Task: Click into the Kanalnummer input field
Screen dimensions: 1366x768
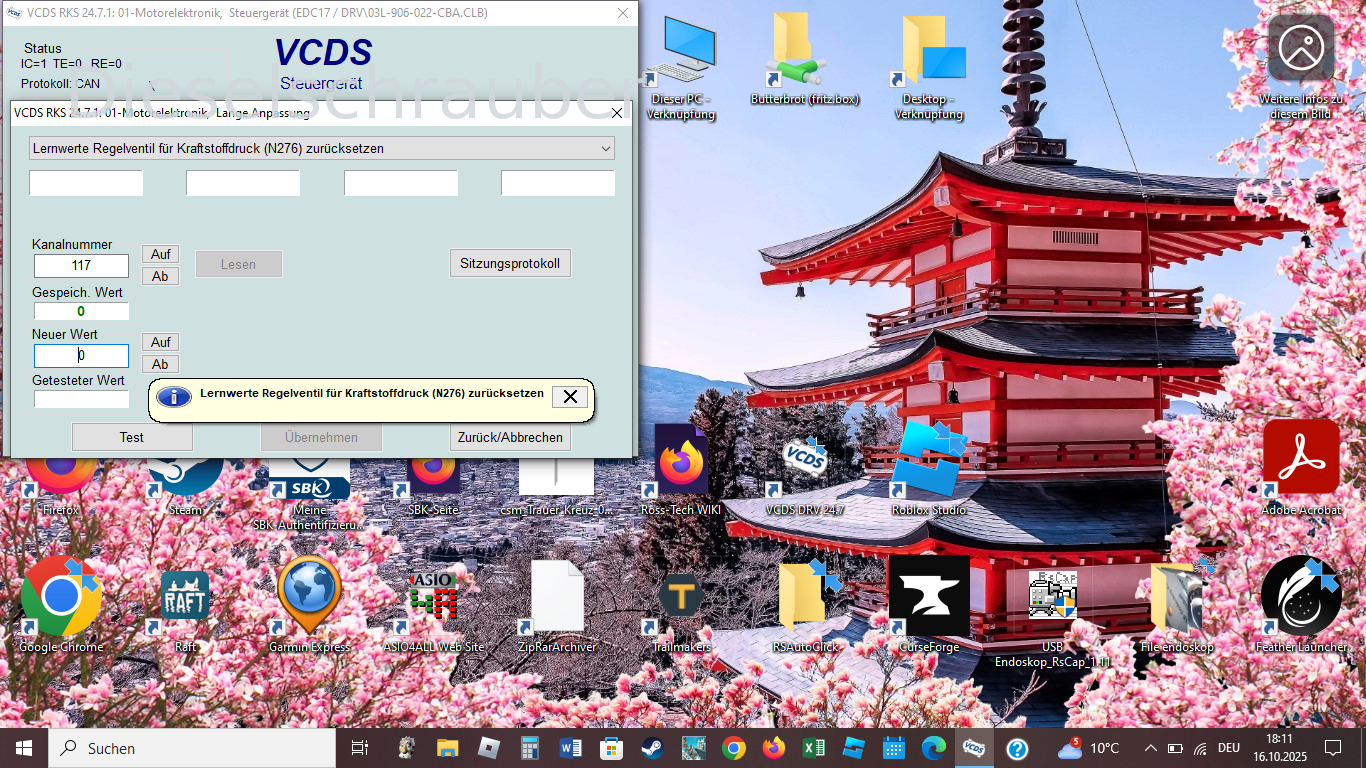Action: pos(81,265)
